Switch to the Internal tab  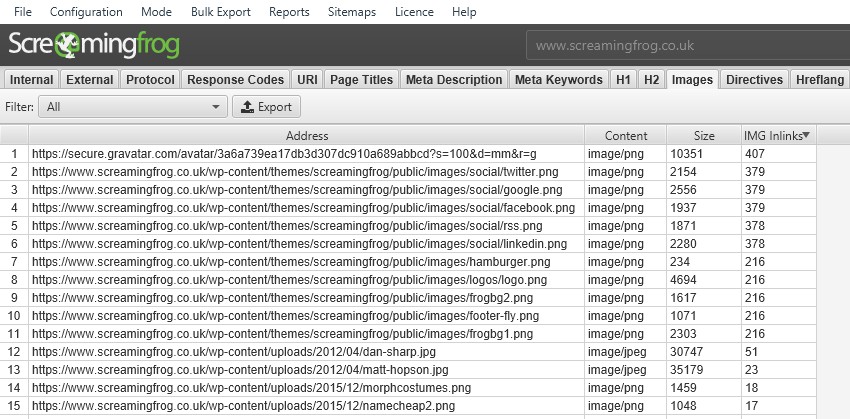(31, 80)
